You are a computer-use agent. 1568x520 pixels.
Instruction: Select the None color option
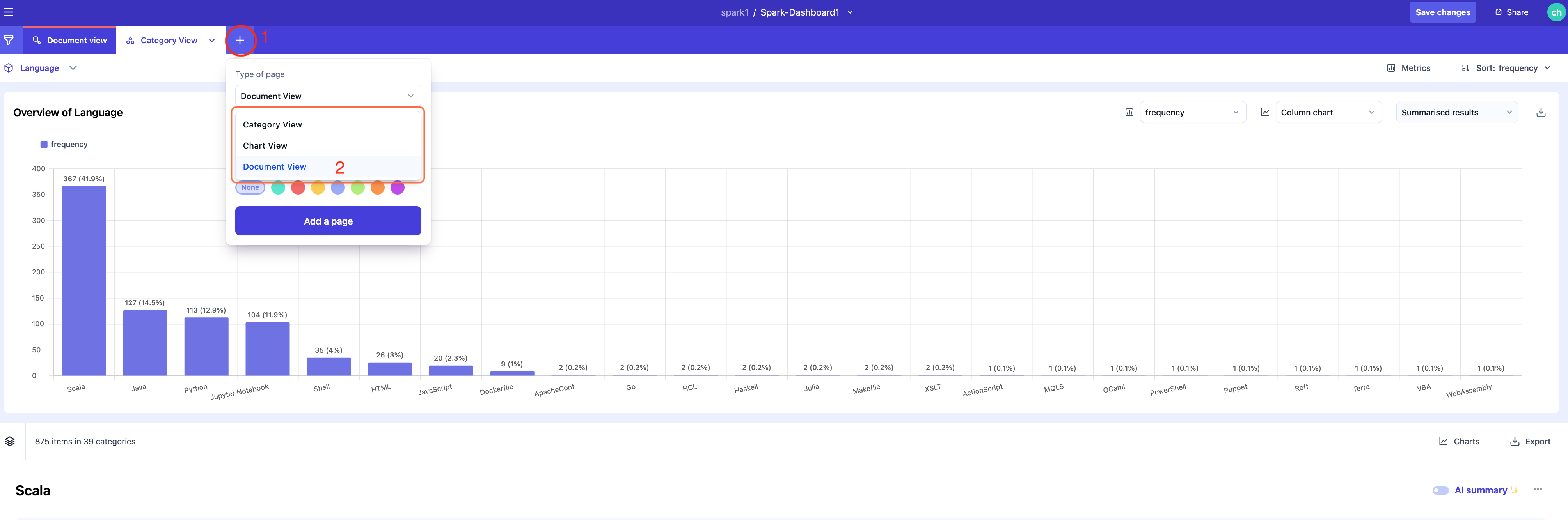pos(250,187)
